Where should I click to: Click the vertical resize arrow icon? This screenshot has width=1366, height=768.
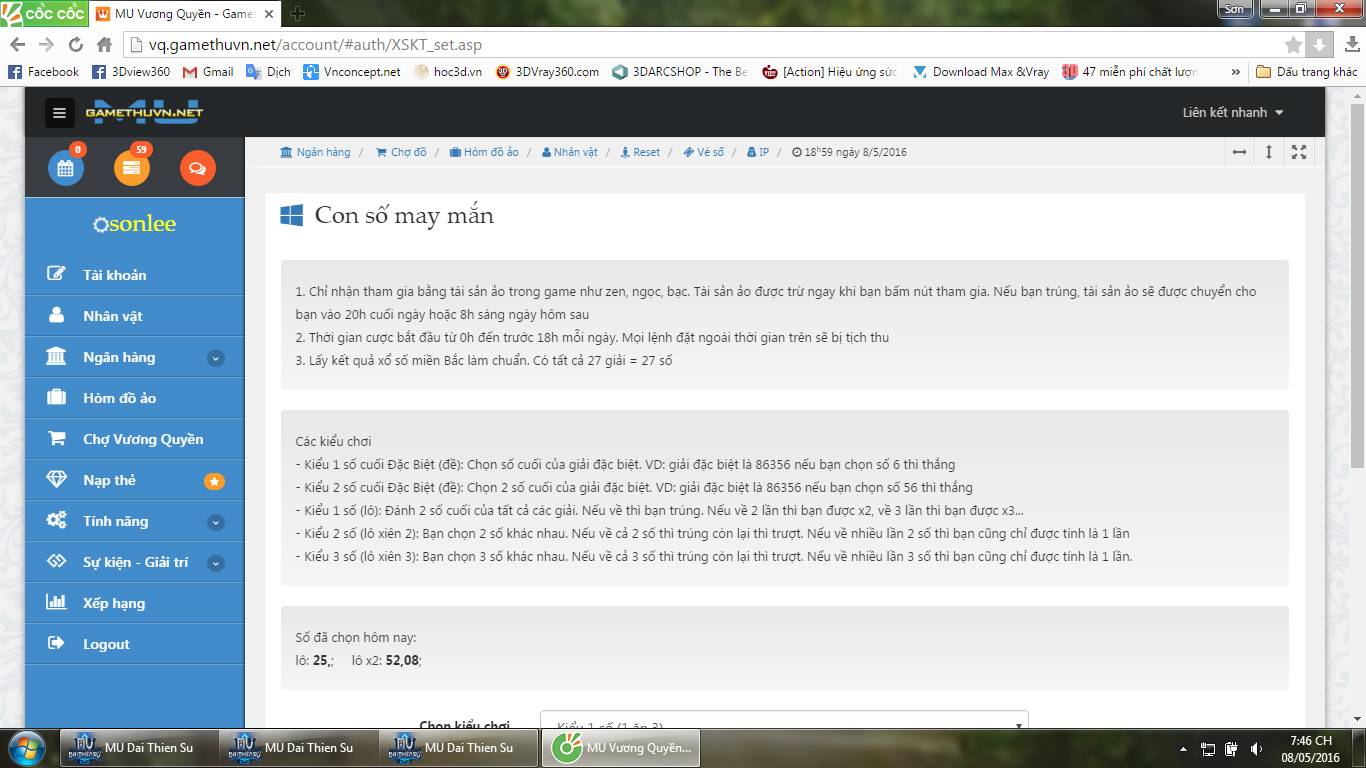point(1269,152)
